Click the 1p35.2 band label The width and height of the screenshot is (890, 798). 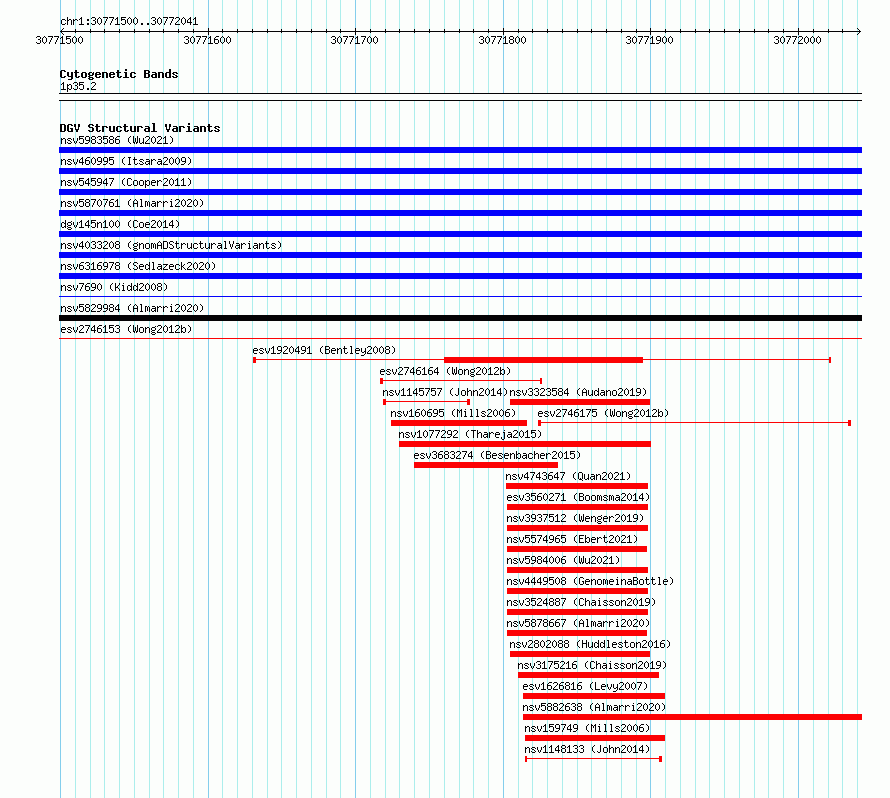pos(78,86)
